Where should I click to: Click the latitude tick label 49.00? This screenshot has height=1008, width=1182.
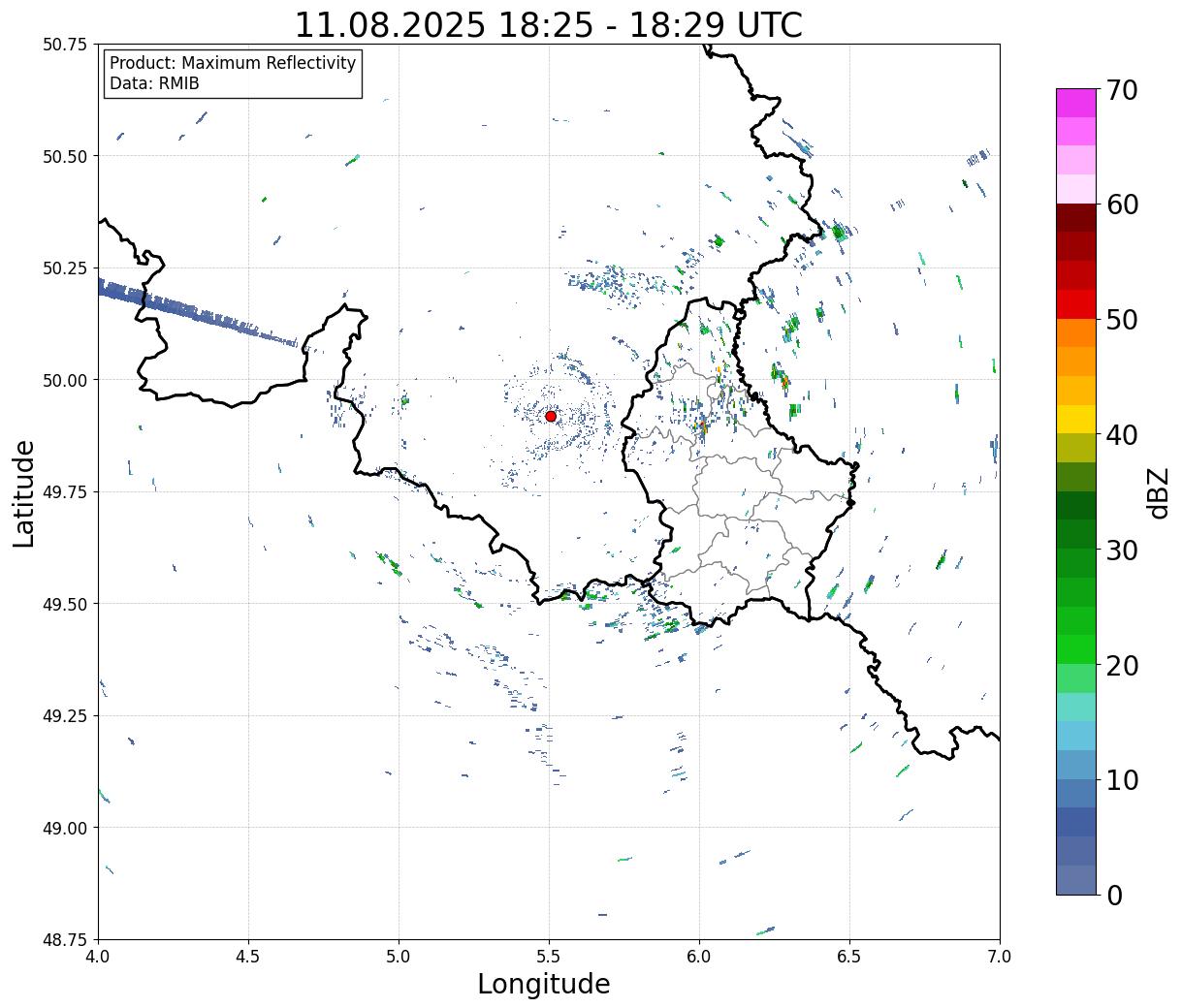(65, 828)
